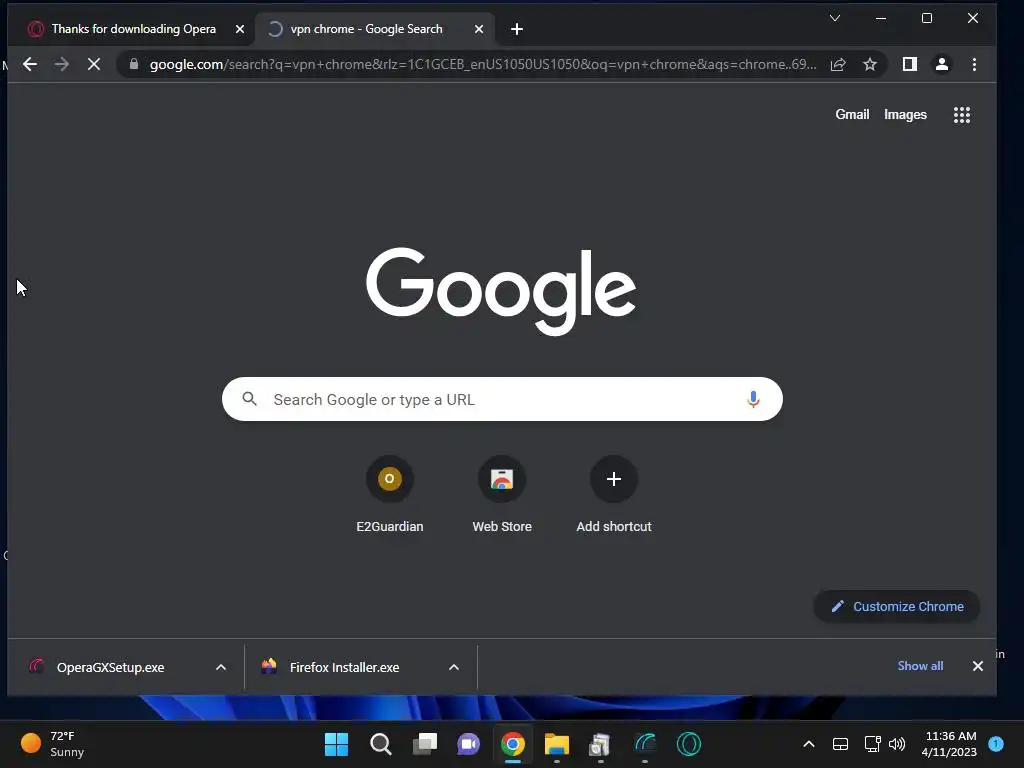Viewport: 1024px width, 768px height.
Task: Expand OperaGXSetup.exe download options
Action: click(x=221, y=667)
